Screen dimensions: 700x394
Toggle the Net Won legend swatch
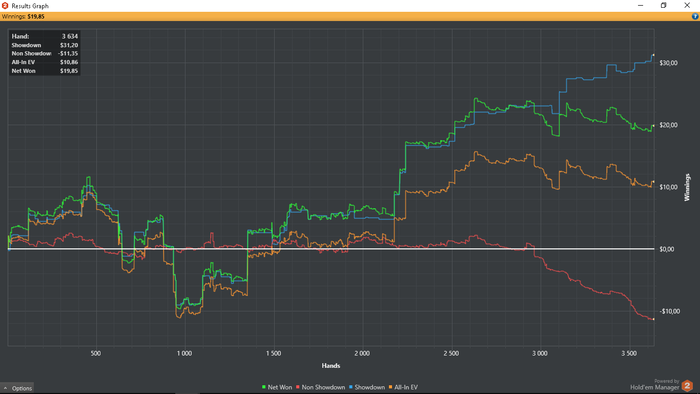coord(264,387)
